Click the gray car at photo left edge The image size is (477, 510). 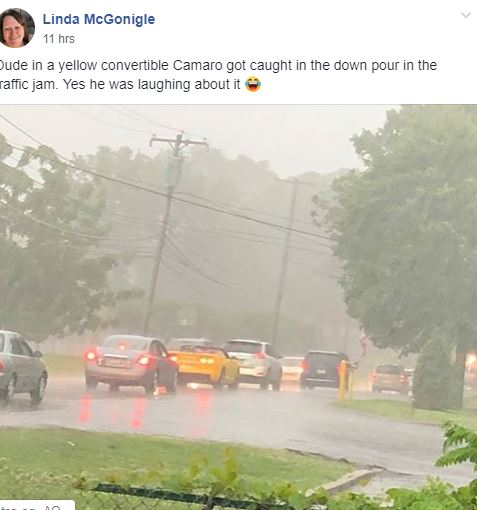[x=22, y=368]
